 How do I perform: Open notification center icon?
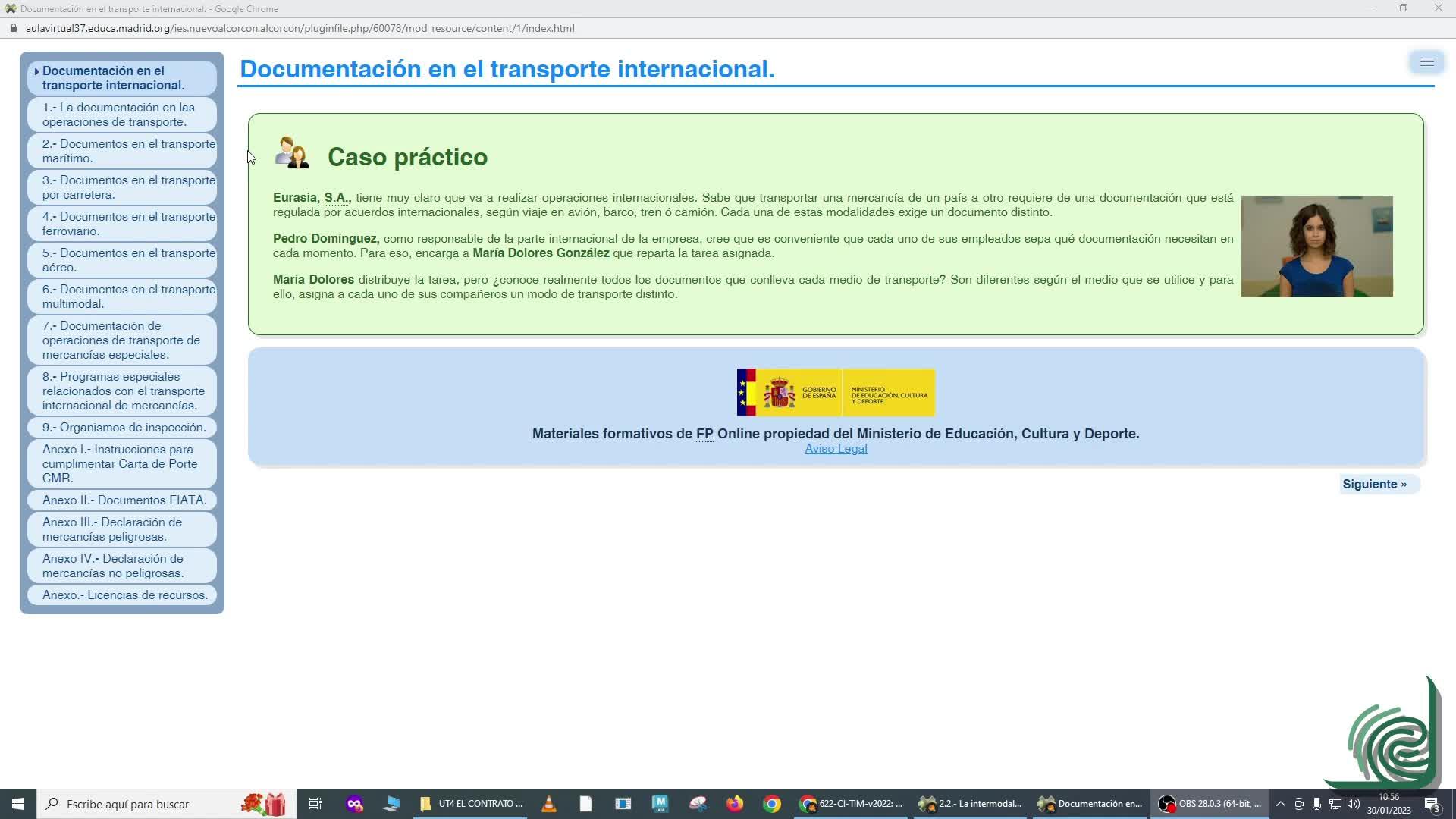point(1431,804)
